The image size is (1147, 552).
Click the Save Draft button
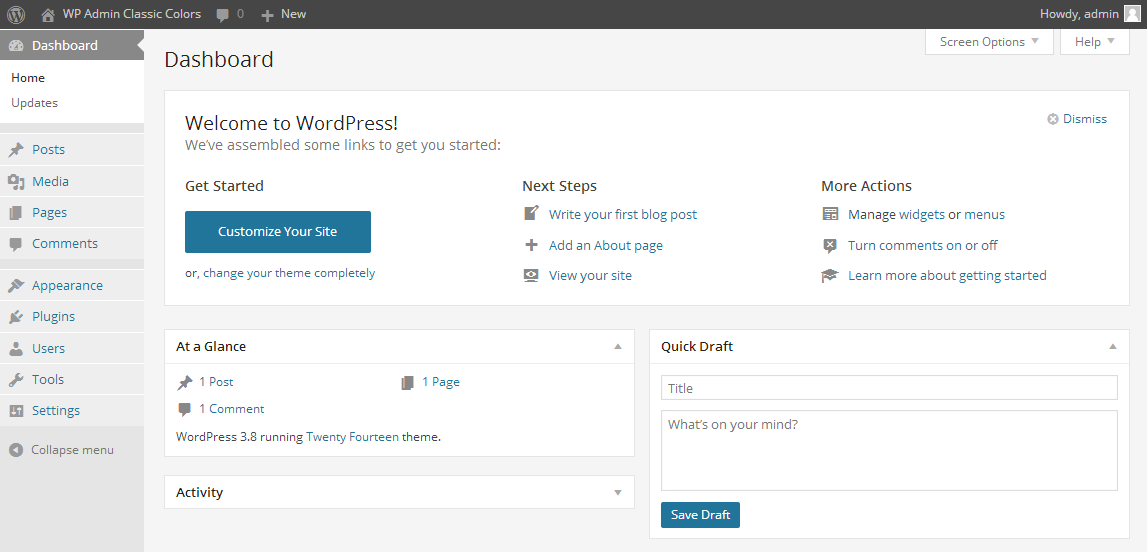point(700,515)
